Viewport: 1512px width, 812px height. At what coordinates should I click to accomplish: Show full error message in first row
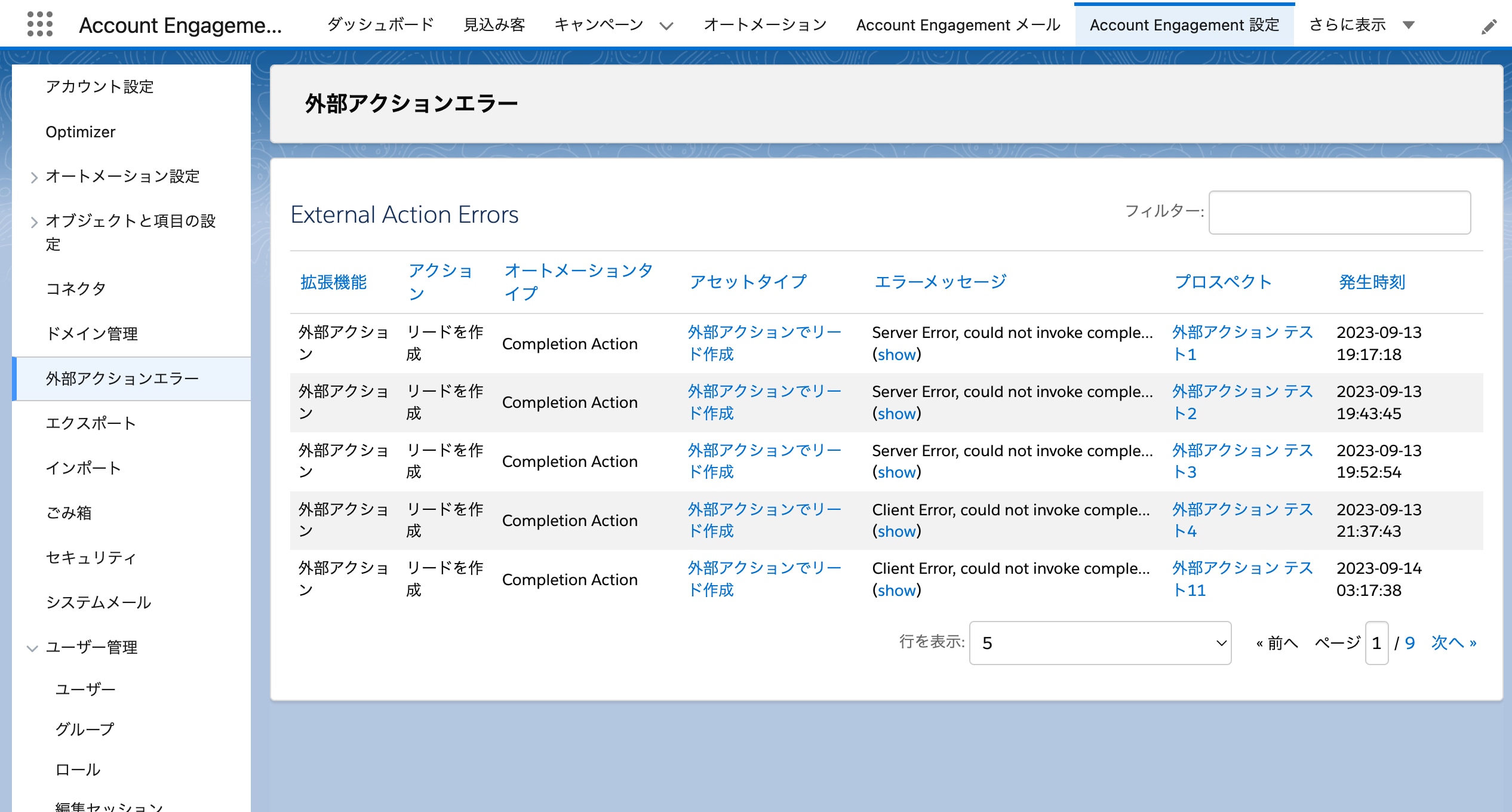896,355
